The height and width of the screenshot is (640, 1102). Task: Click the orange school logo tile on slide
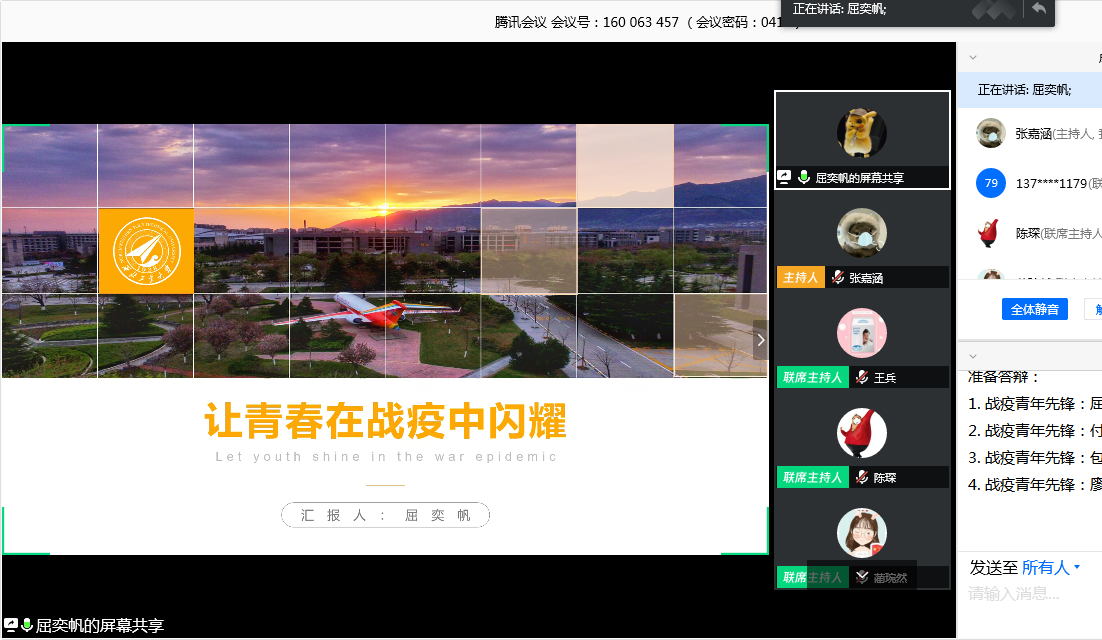[146, 251]
